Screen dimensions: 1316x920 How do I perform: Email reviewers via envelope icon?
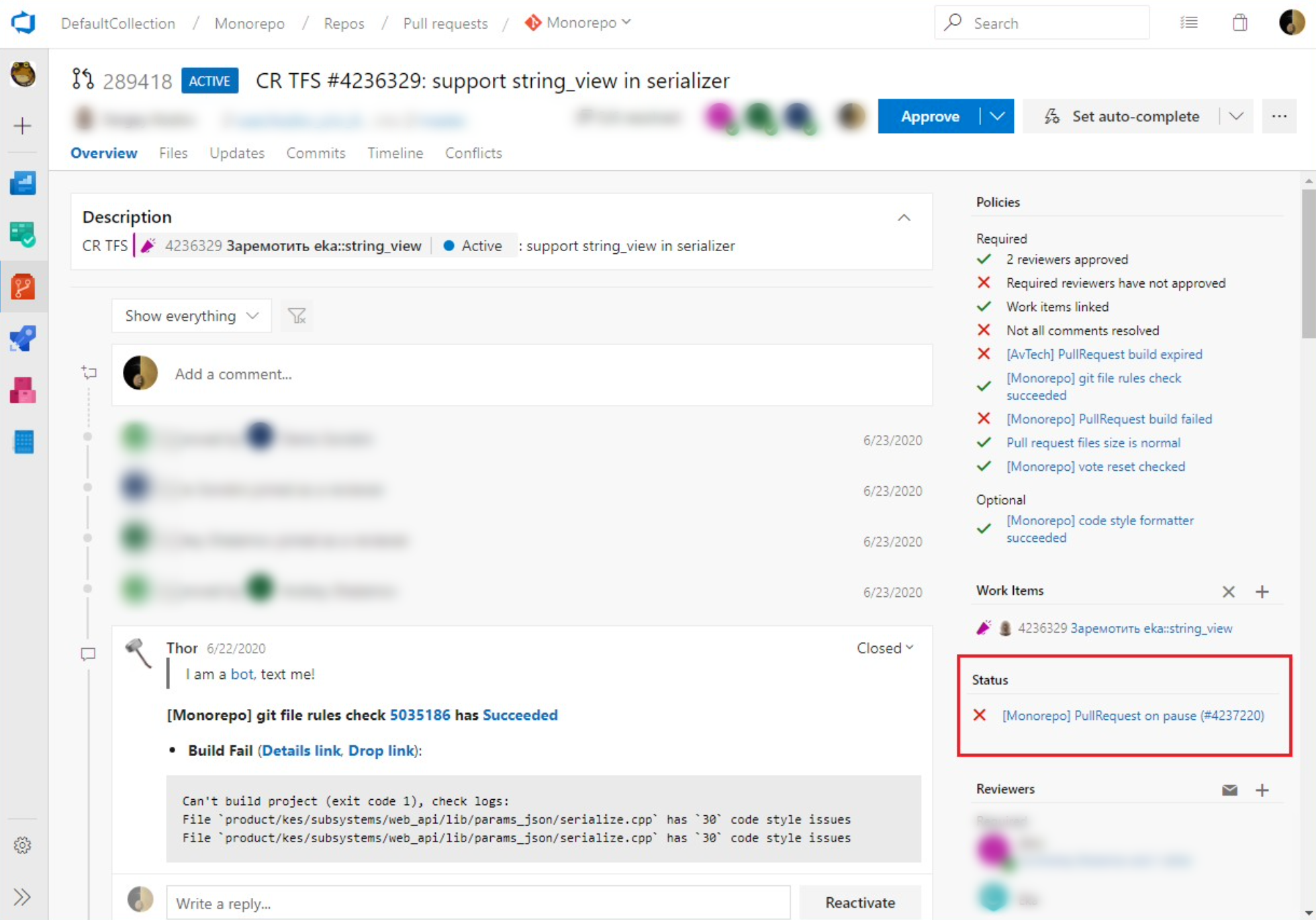pyautogui.click(x=1229, y=790)
